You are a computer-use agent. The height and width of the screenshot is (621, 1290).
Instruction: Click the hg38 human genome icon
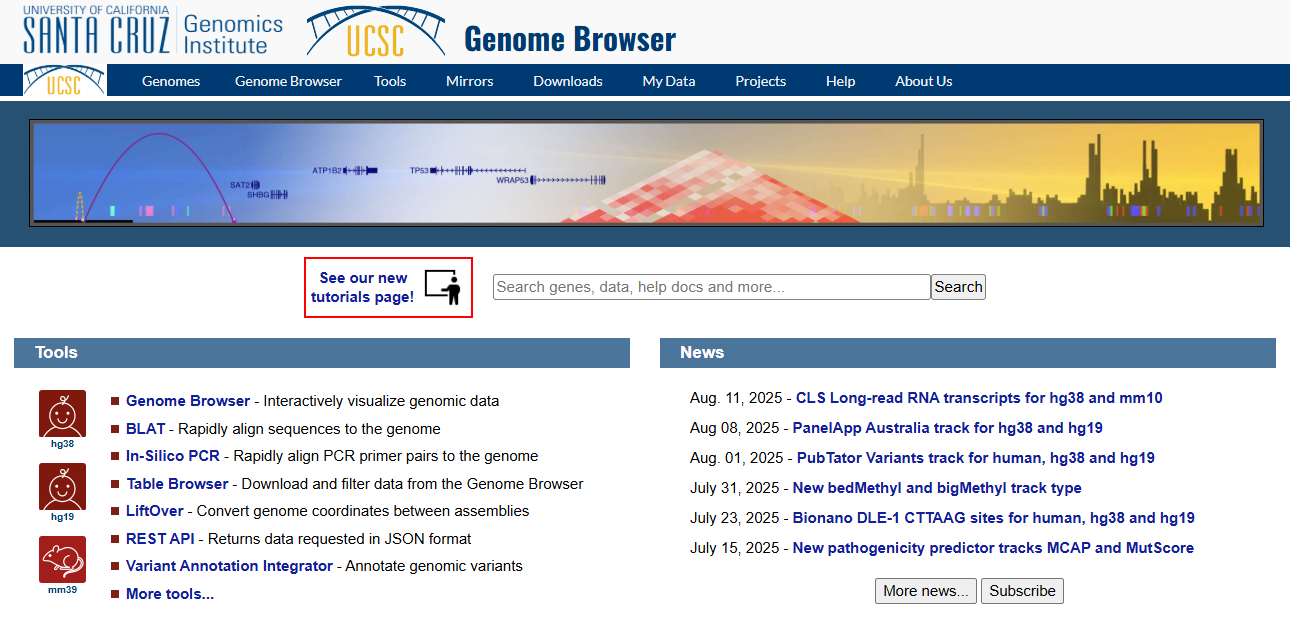coord(62,413)
